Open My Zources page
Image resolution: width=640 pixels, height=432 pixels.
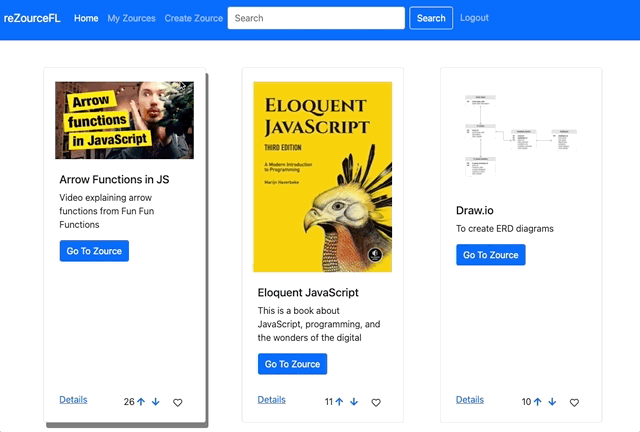[131, 18]
